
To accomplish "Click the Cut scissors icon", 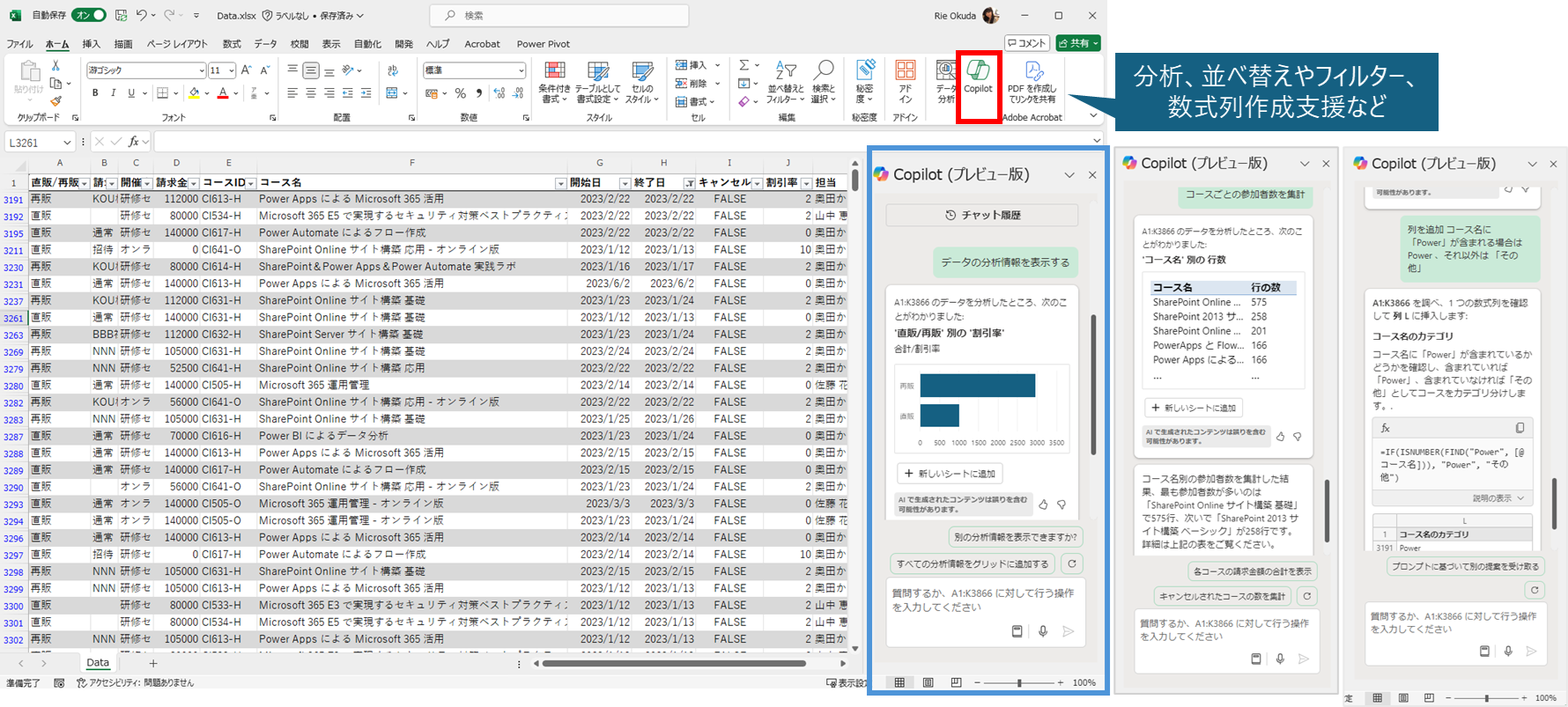I will 56,66.
